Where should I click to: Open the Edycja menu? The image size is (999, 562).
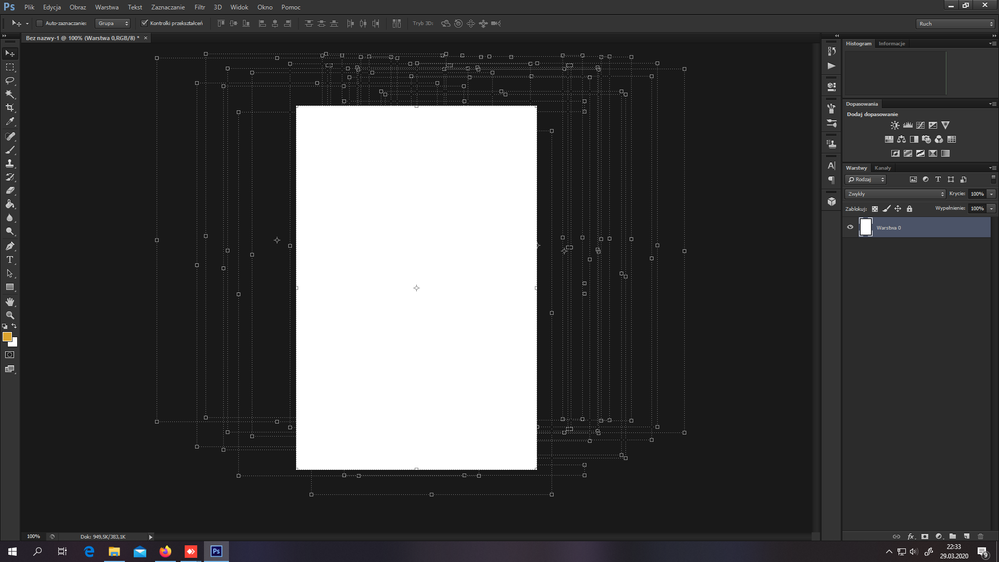52,7
